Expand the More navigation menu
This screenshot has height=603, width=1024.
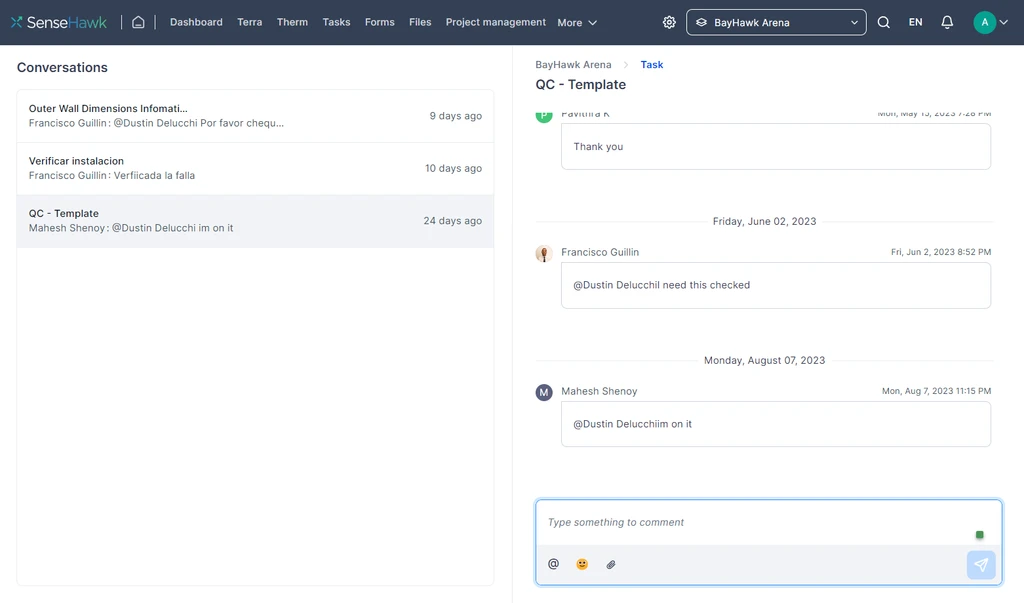(577, 22)
